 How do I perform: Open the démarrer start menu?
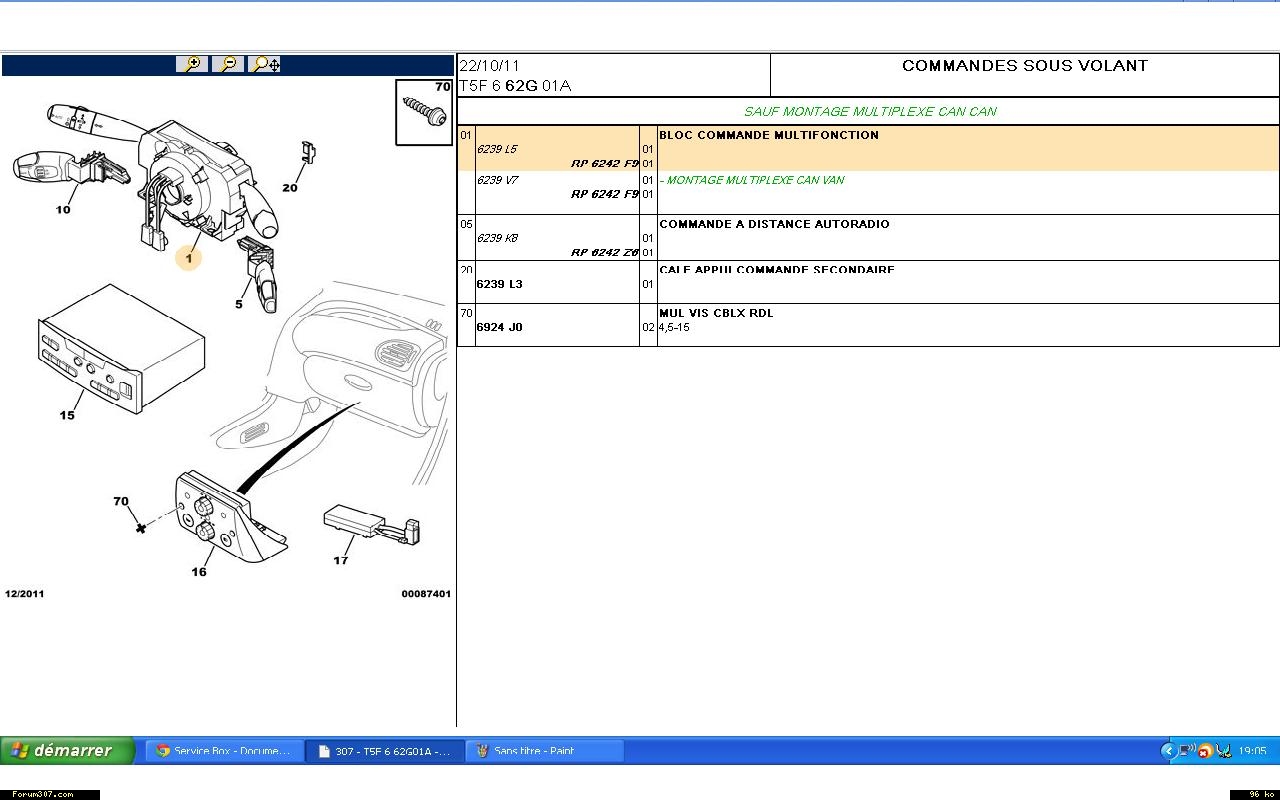[x=67, y=750]
